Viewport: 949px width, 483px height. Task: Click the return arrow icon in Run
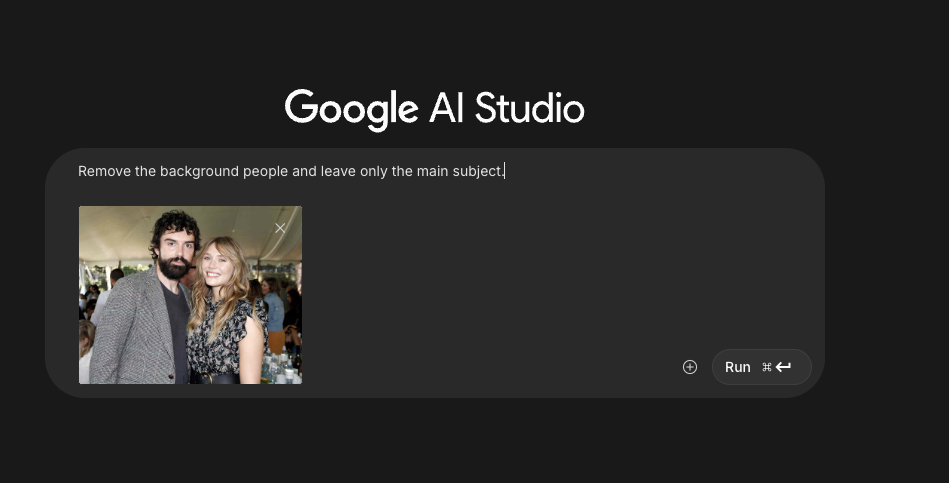783,367
